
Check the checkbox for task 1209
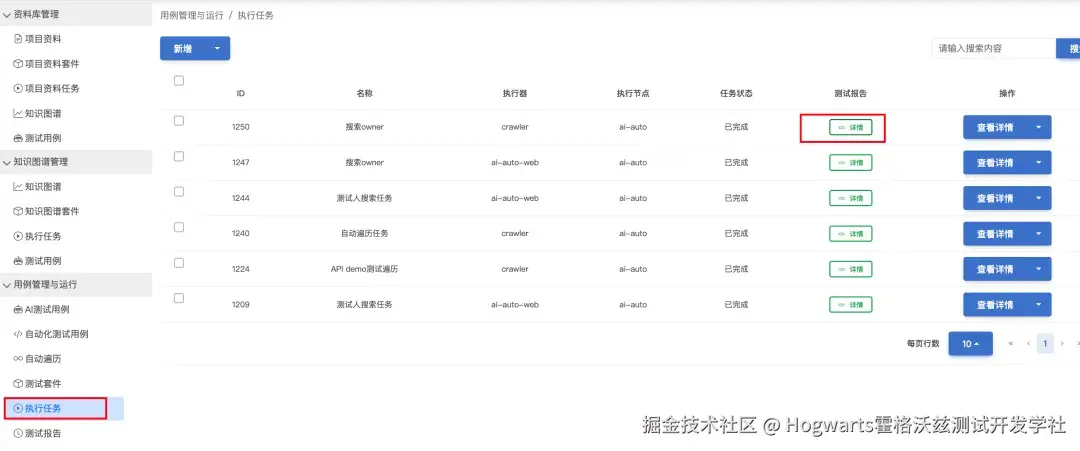179,298
